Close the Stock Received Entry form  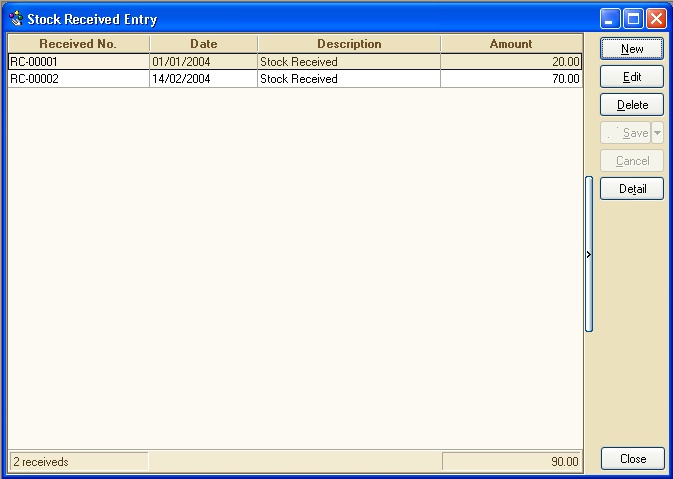(x=633, y=459)
